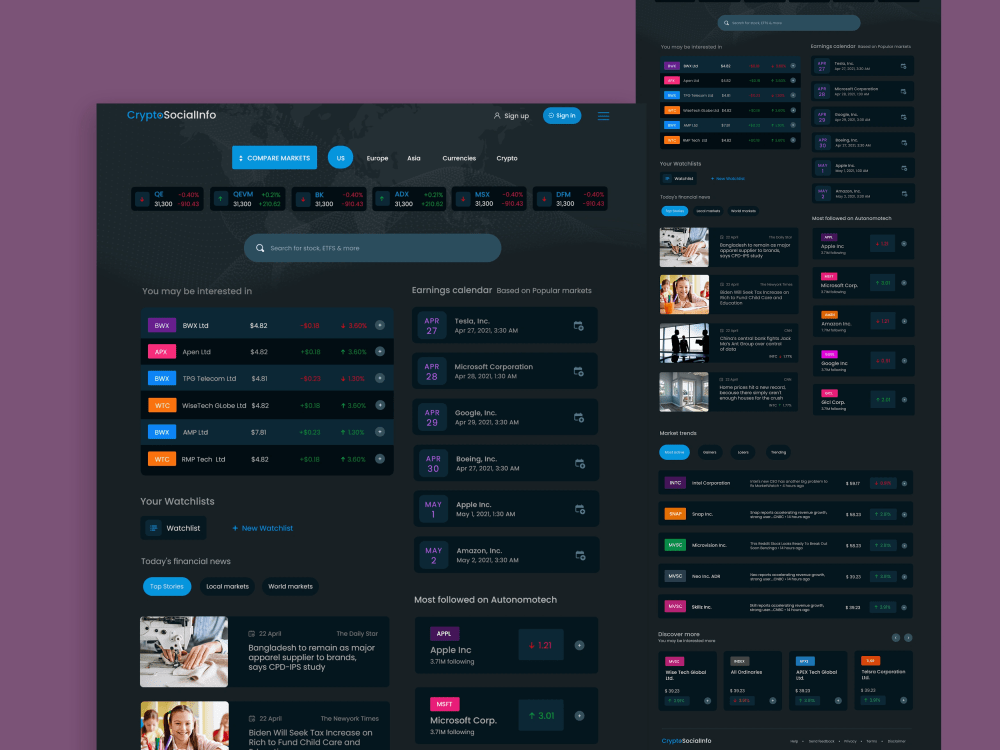Image resolution: width=1000 pixels, height=750 pixels.
Task: Click the BWX tag on TPG Telecom row
Action: point(162,378)
